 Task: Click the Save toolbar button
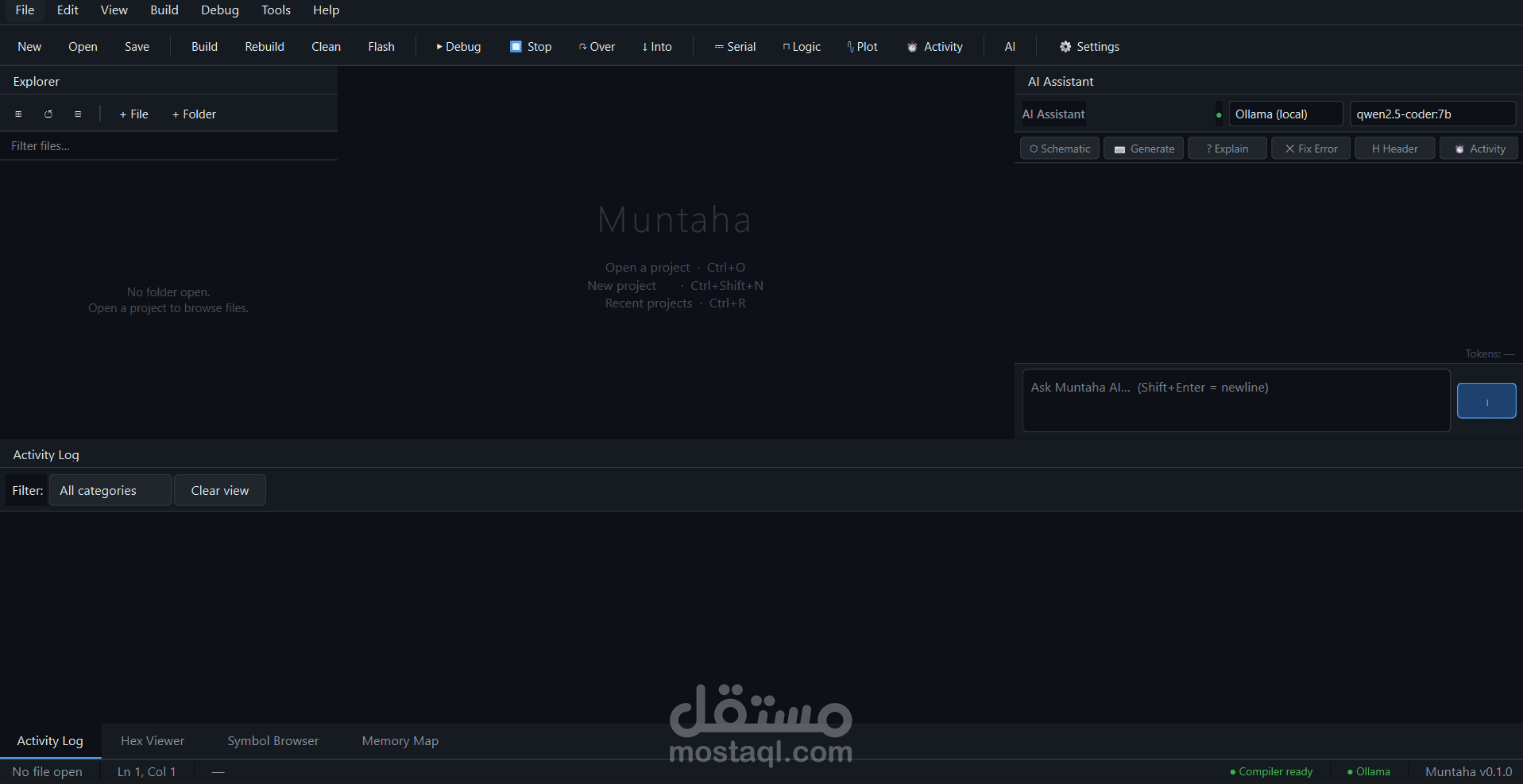137,47
